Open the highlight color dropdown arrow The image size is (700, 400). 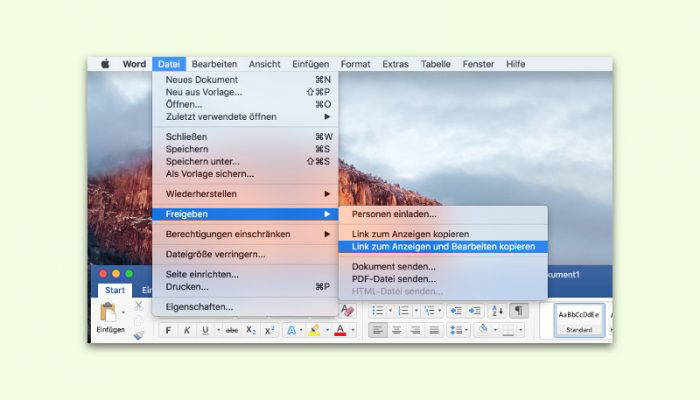(x=327, y=330)
